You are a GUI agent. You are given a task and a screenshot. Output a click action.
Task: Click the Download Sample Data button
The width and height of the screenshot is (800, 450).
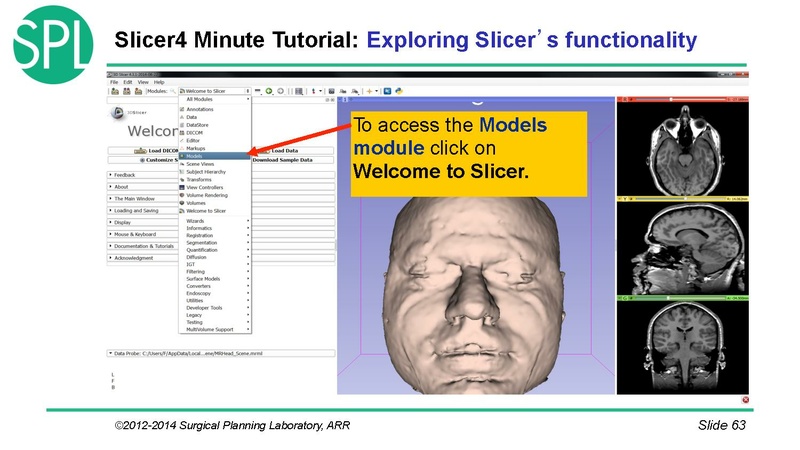click(293, 160)
